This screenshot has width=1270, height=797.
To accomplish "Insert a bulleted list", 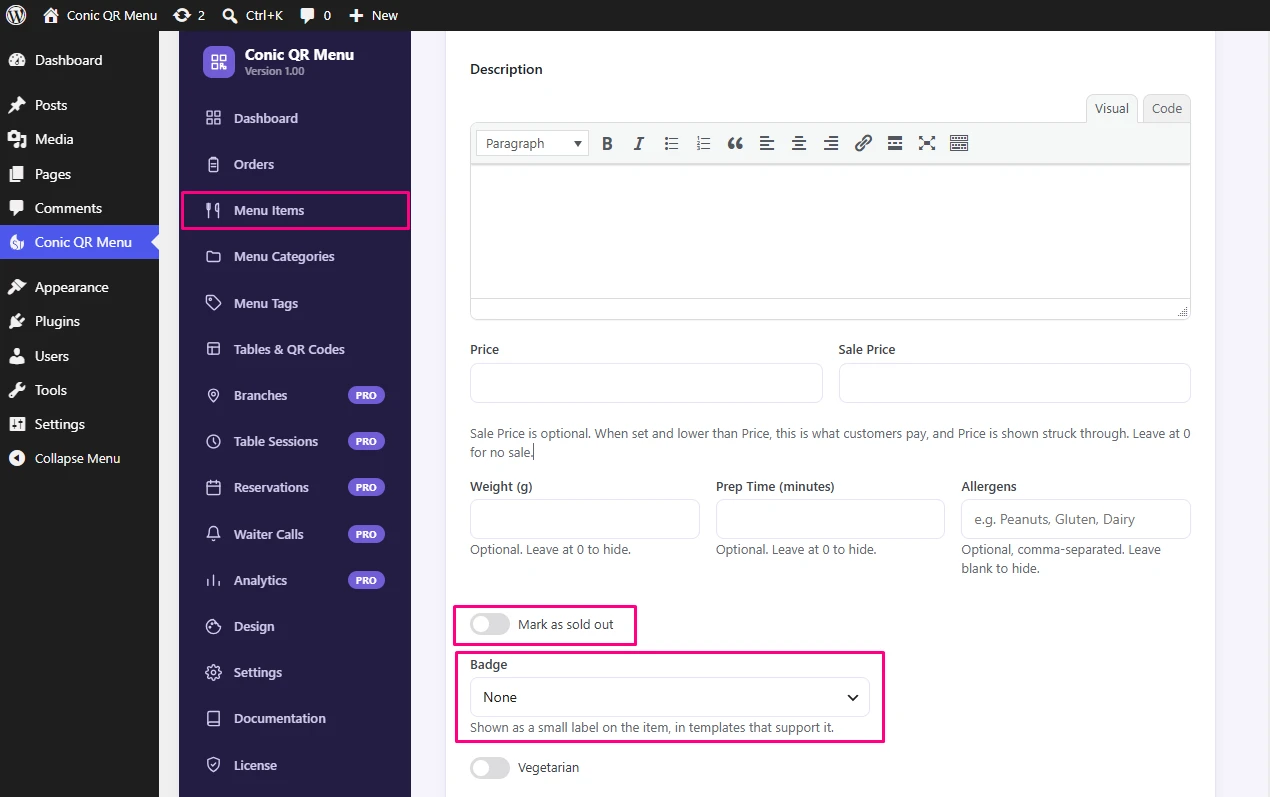I will pyautogui.click(x=671, y=143).
